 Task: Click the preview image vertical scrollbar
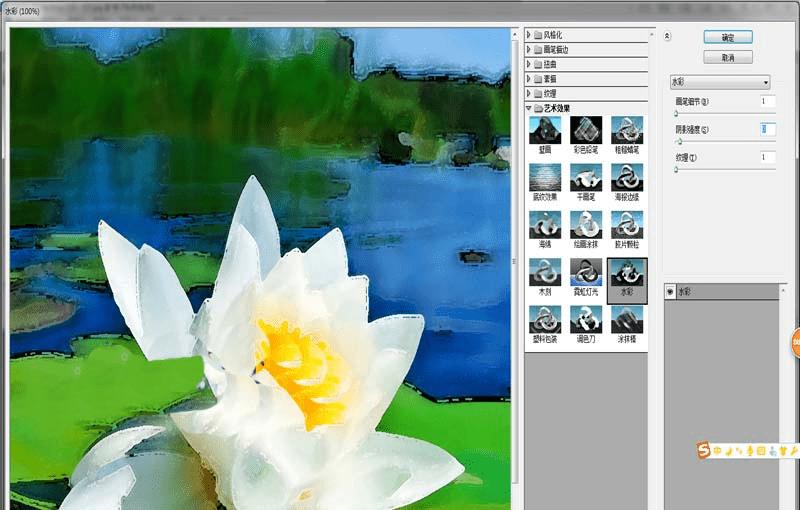514,260
